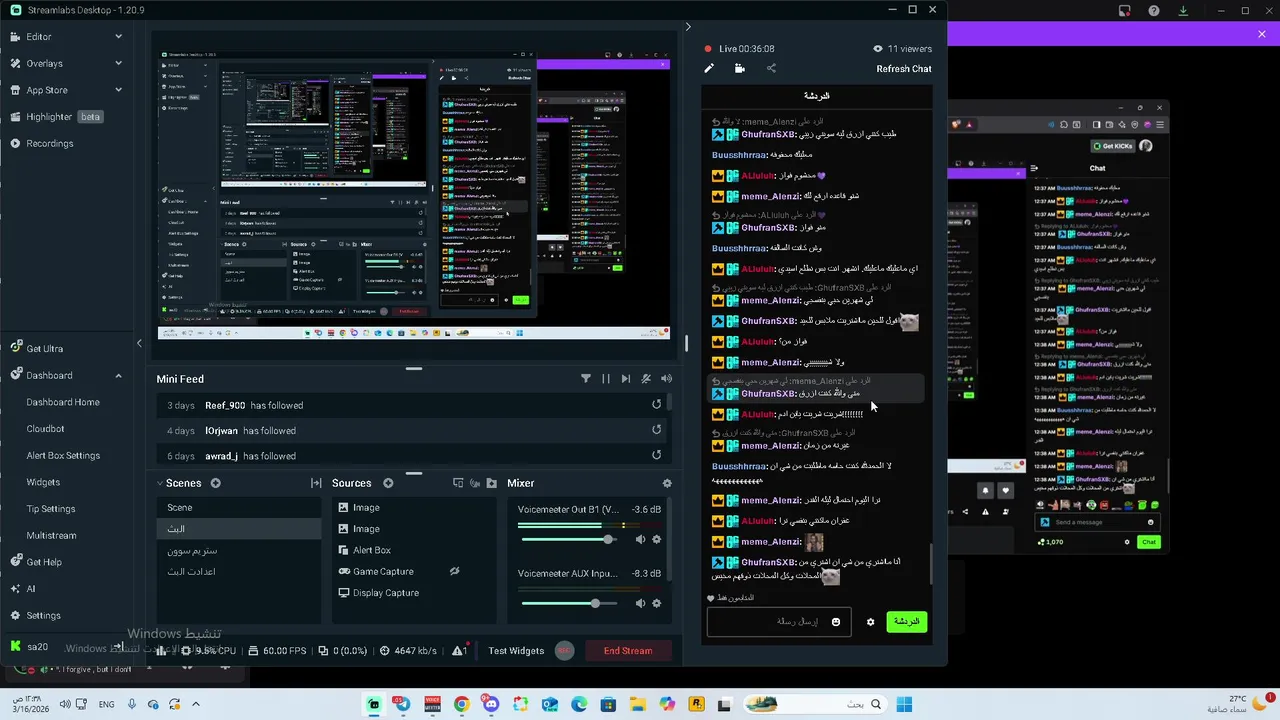
Task: Open Voicemeeter AUX Input settings gear
Action: 657,603
